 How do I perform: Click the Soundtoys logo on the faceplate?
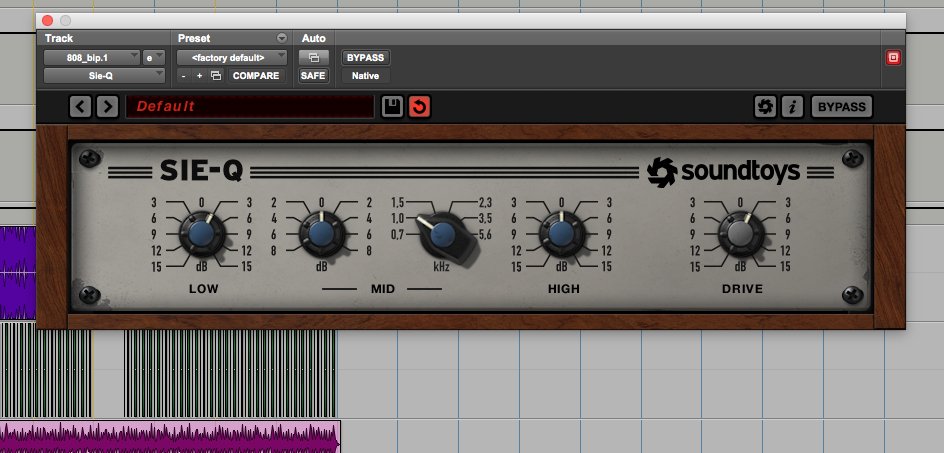coord(723,172)
